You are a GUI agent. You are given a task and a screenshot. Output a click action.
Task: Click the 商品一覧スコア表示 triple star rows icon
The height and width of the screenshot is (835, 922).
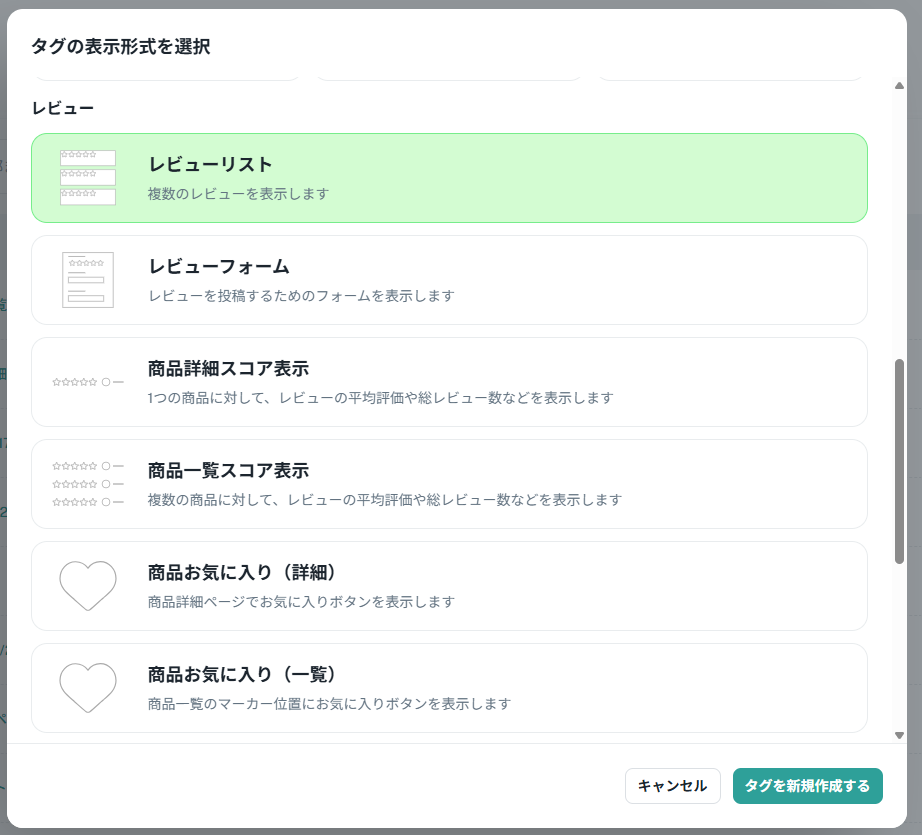[x=88, y=484]
